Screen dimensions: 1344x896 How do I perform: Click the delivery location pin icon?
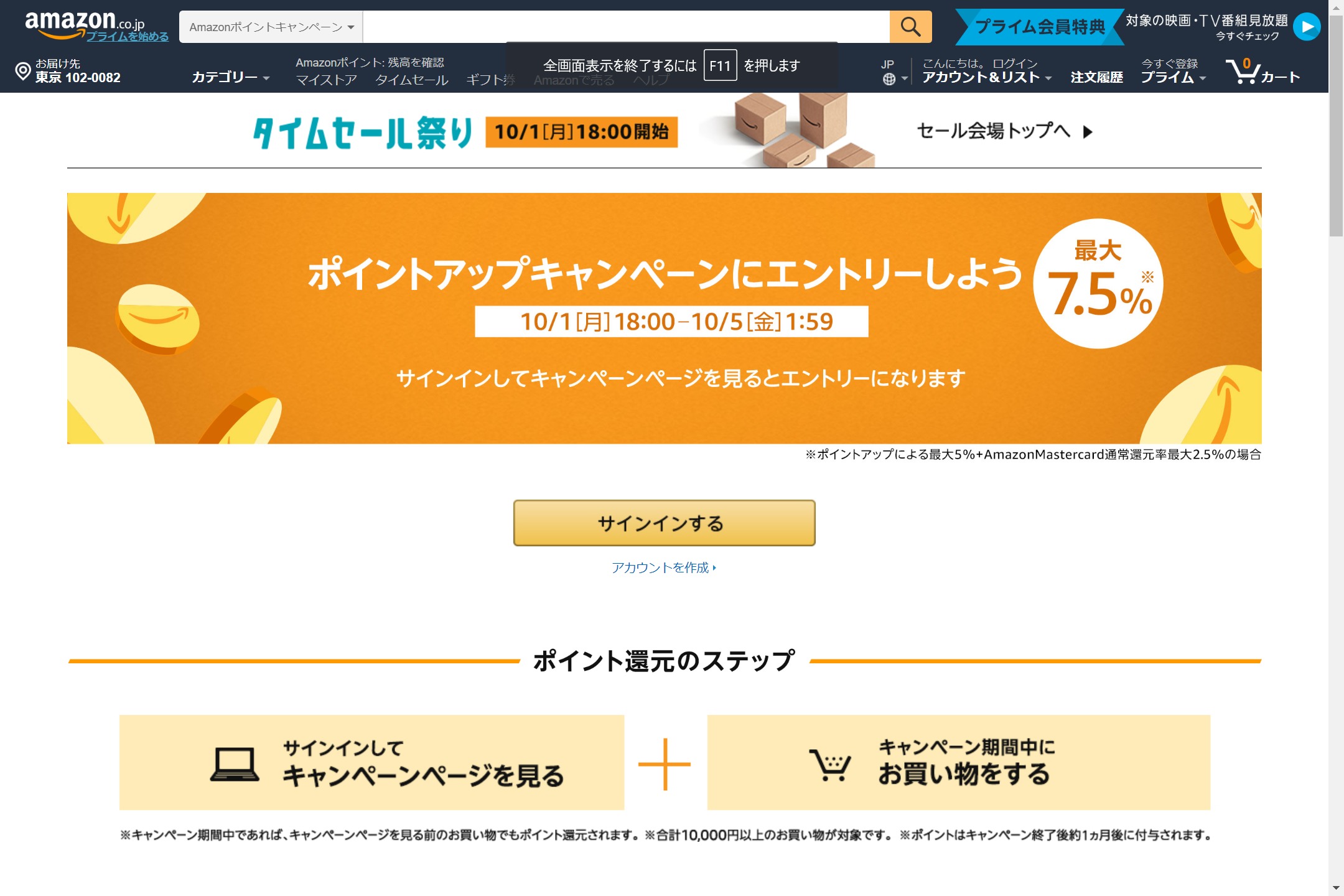coord(22,71)
